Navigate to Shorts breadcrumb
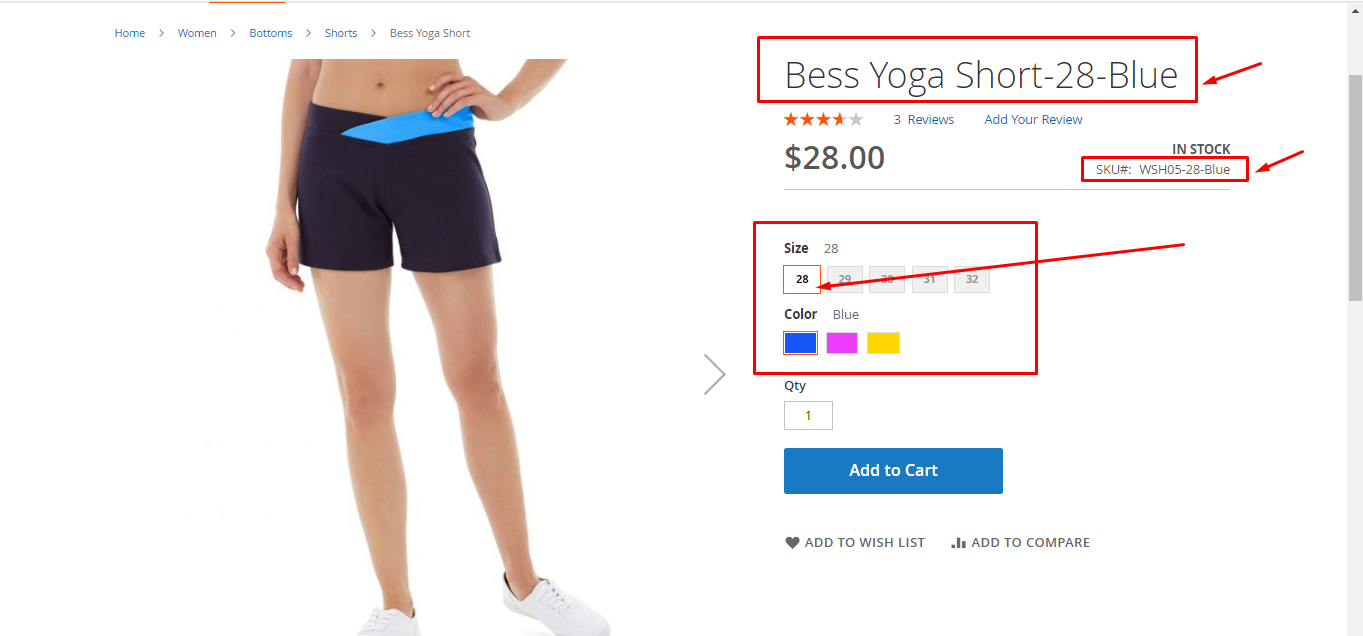 click(x=341, y=33)
